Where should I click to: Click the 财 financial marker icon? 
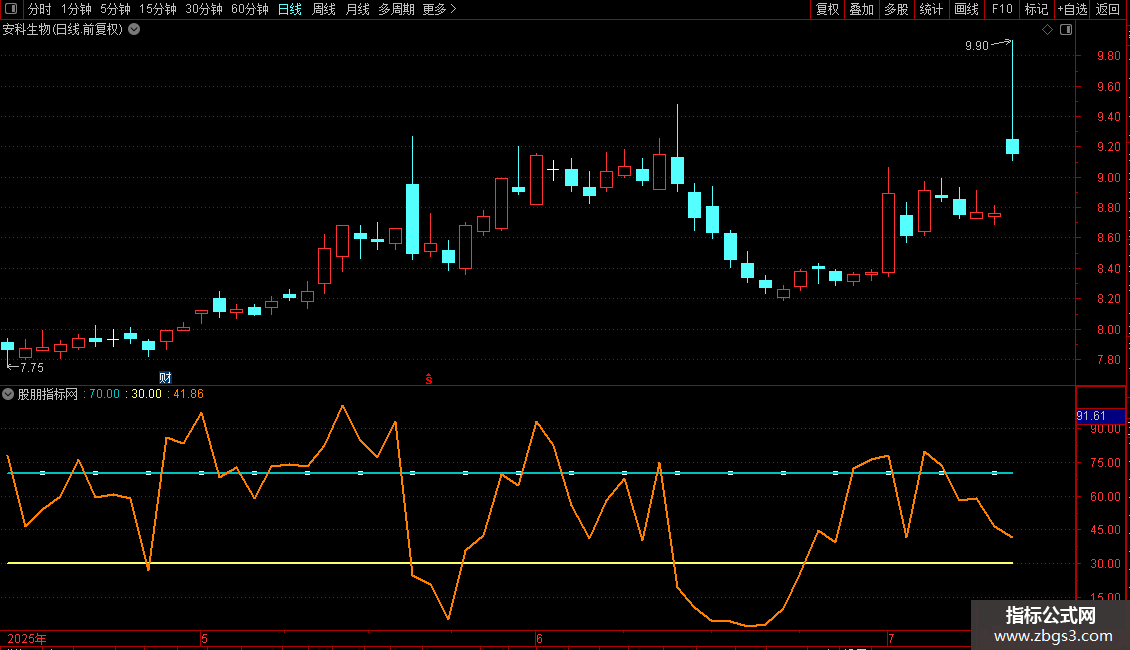pos(165,378)
